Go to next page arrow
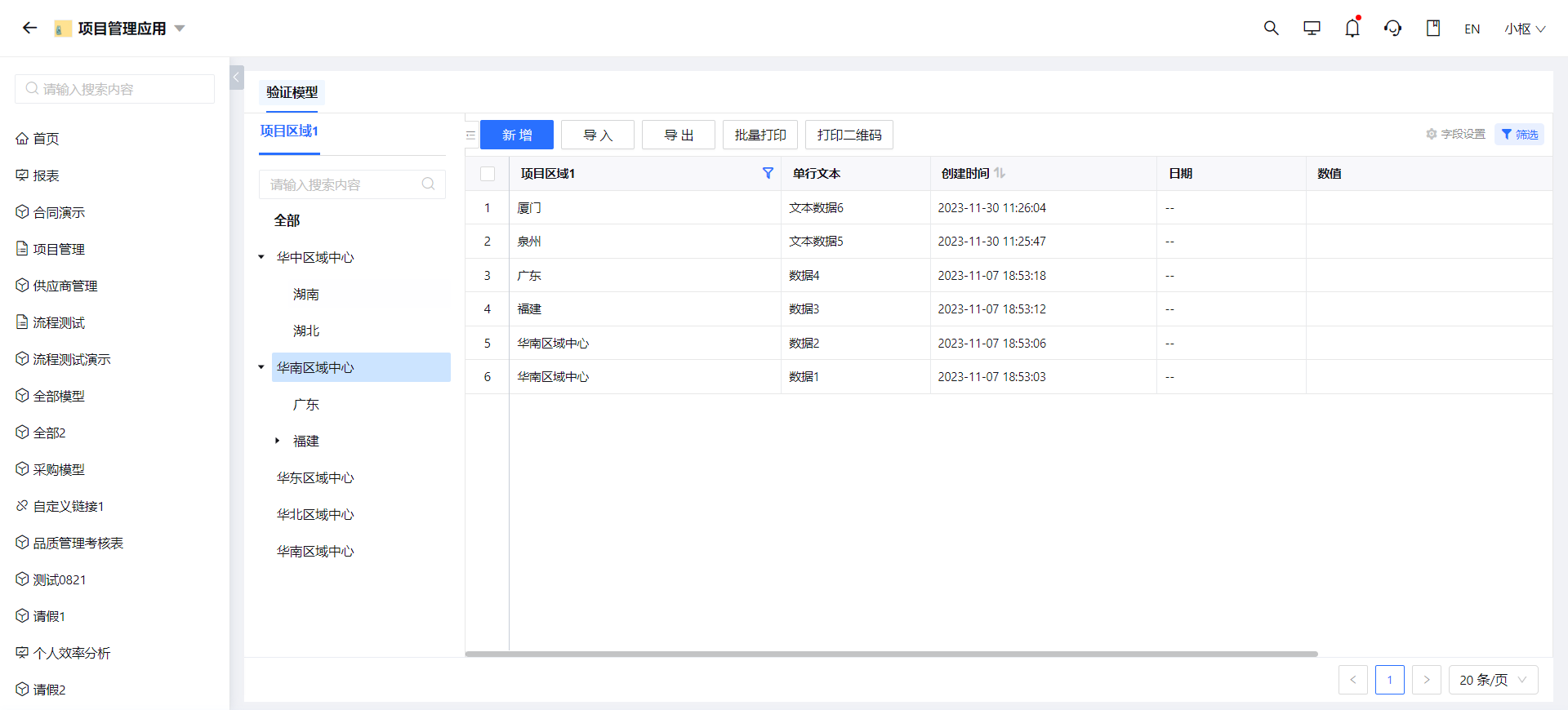 (1427, 680)
